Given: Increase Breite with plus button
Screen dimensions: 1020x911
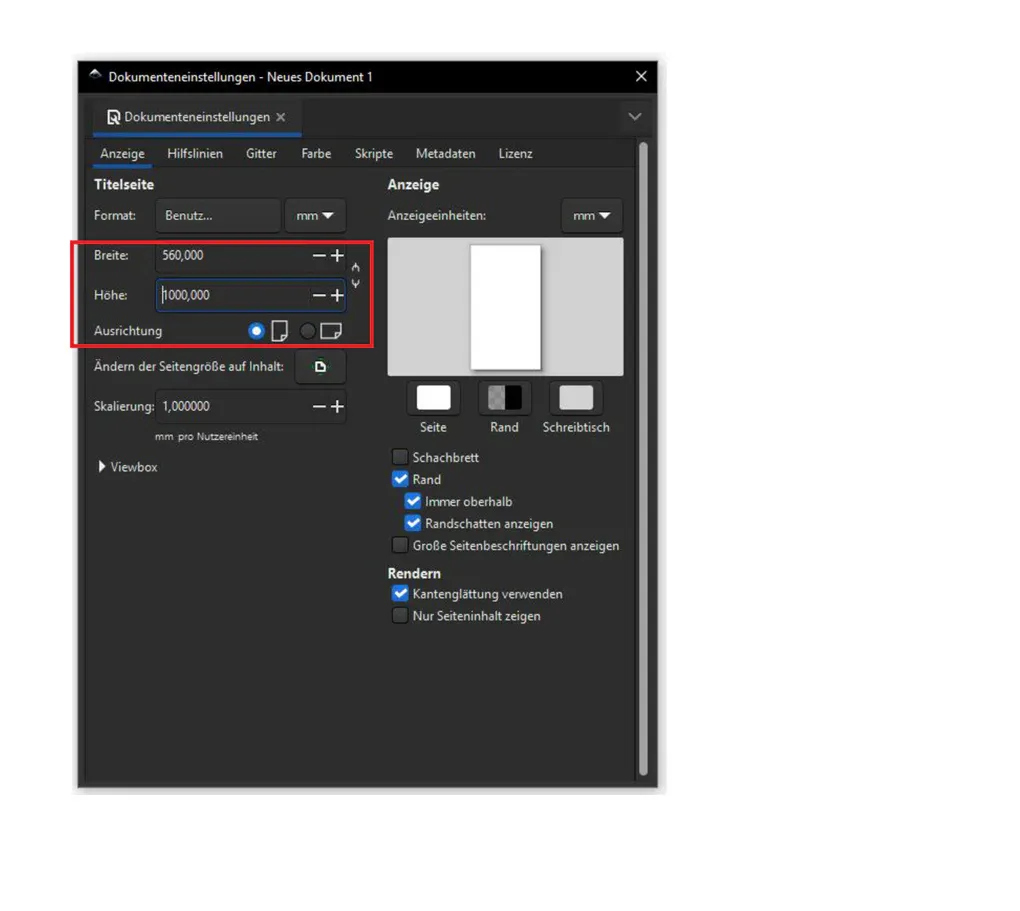Looking at the screenshot, I should [337, 256].
